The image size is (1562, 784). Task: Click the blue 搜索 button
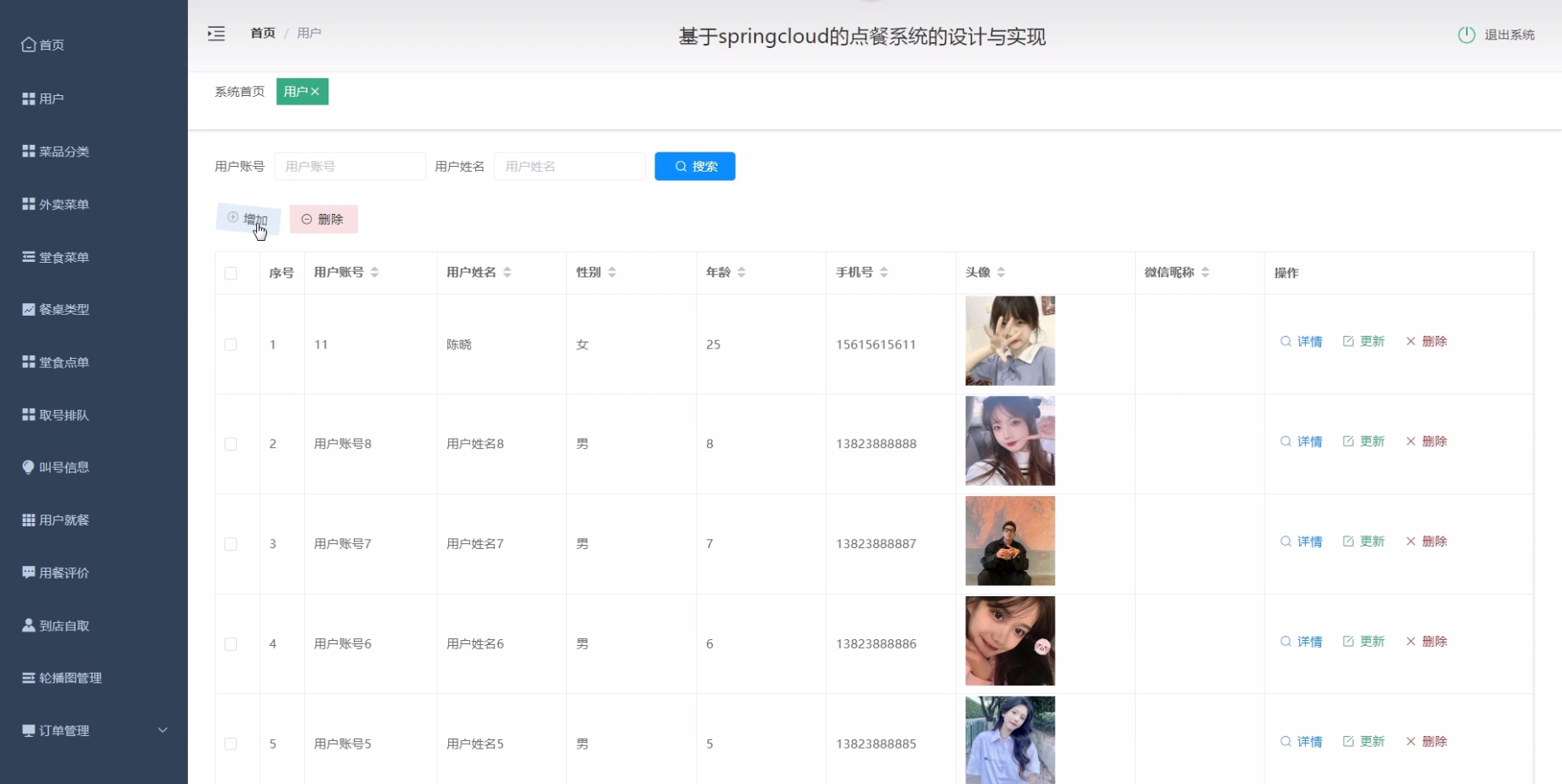coord(695,167)
